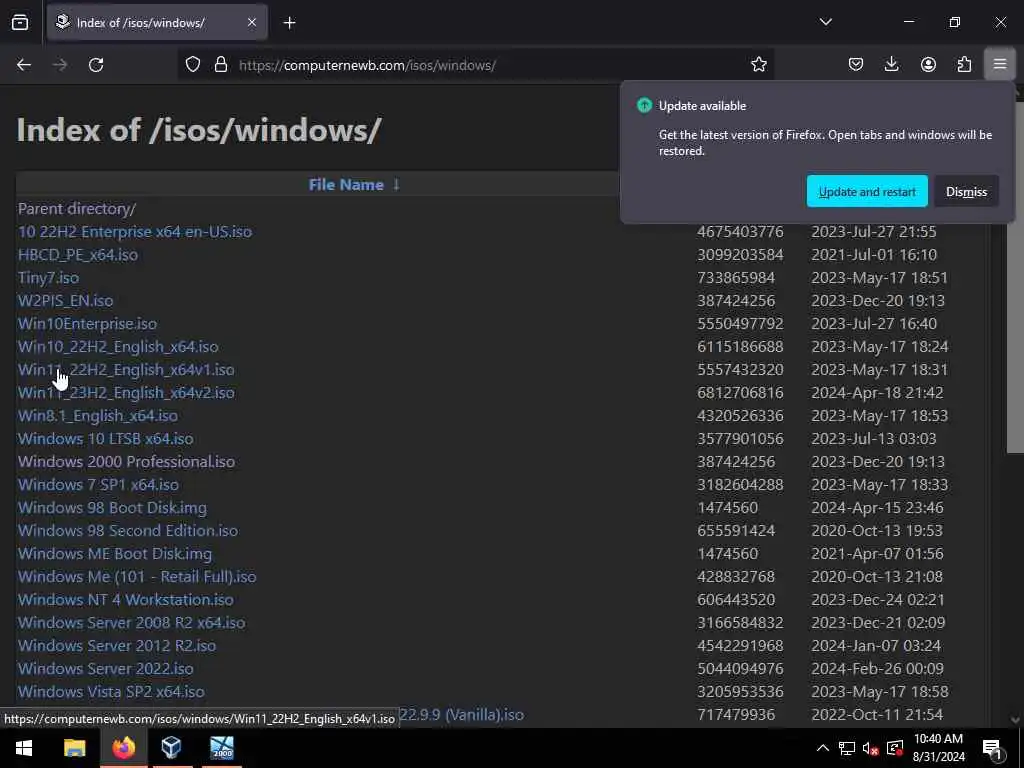Image resolution: width=1024 pixels, height=768 pixels.
Task: Open Firefox account menu
Action: [x=928, y=64]
